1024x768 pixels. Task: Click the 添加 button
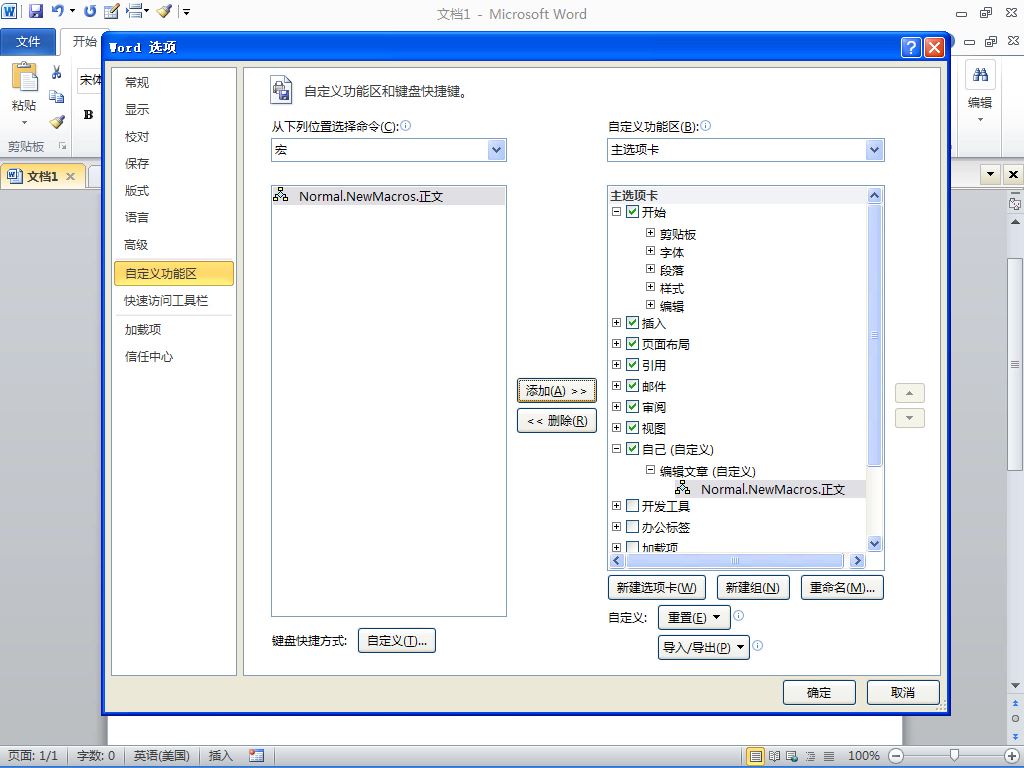(557, 391)
